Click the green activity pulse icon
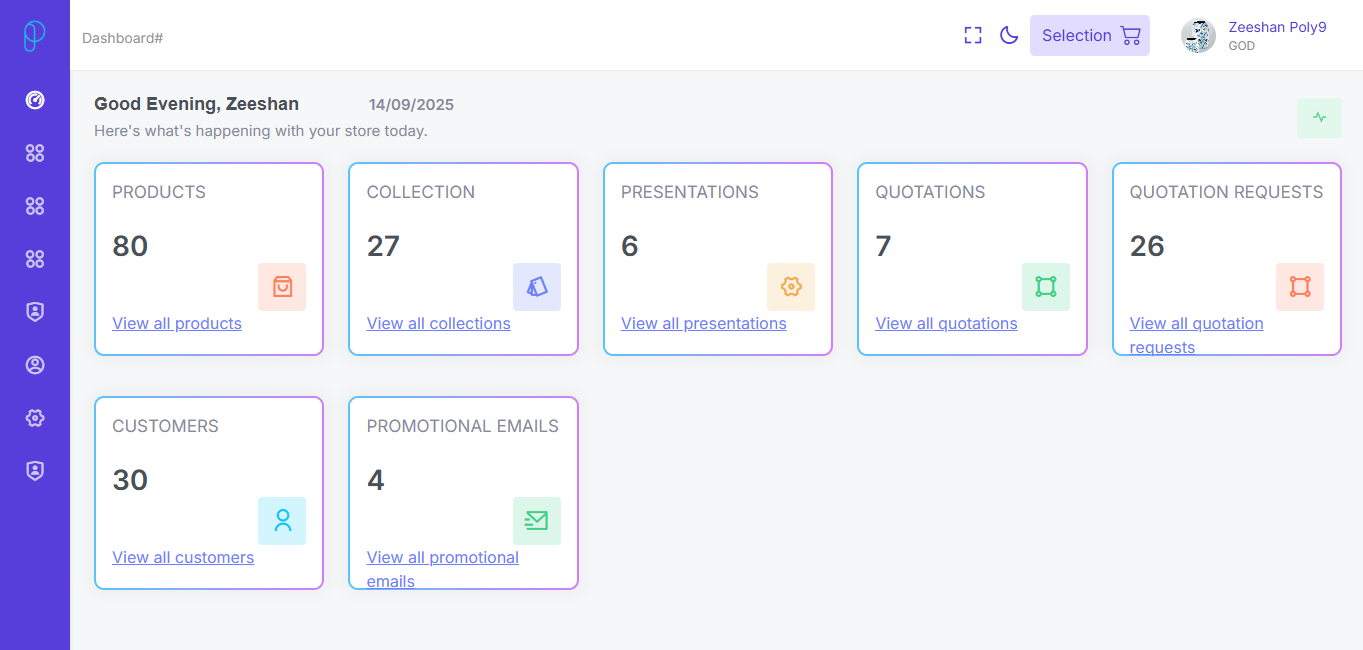This screenshot has height=650, width=1363. tap(1319, 118)
